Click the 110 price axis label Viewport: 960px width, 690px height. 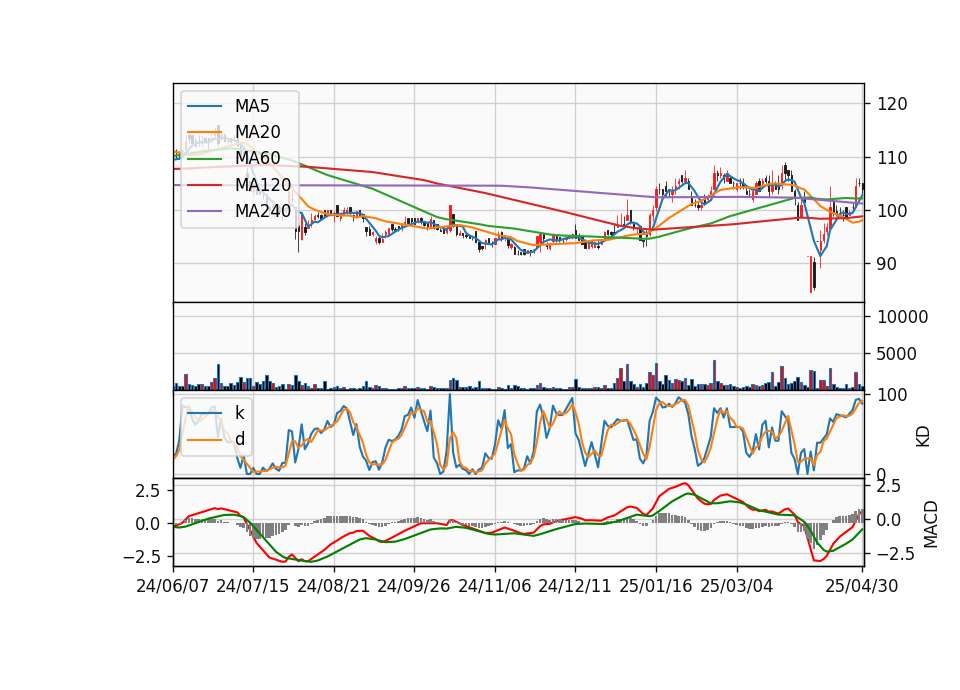point(892,158)
